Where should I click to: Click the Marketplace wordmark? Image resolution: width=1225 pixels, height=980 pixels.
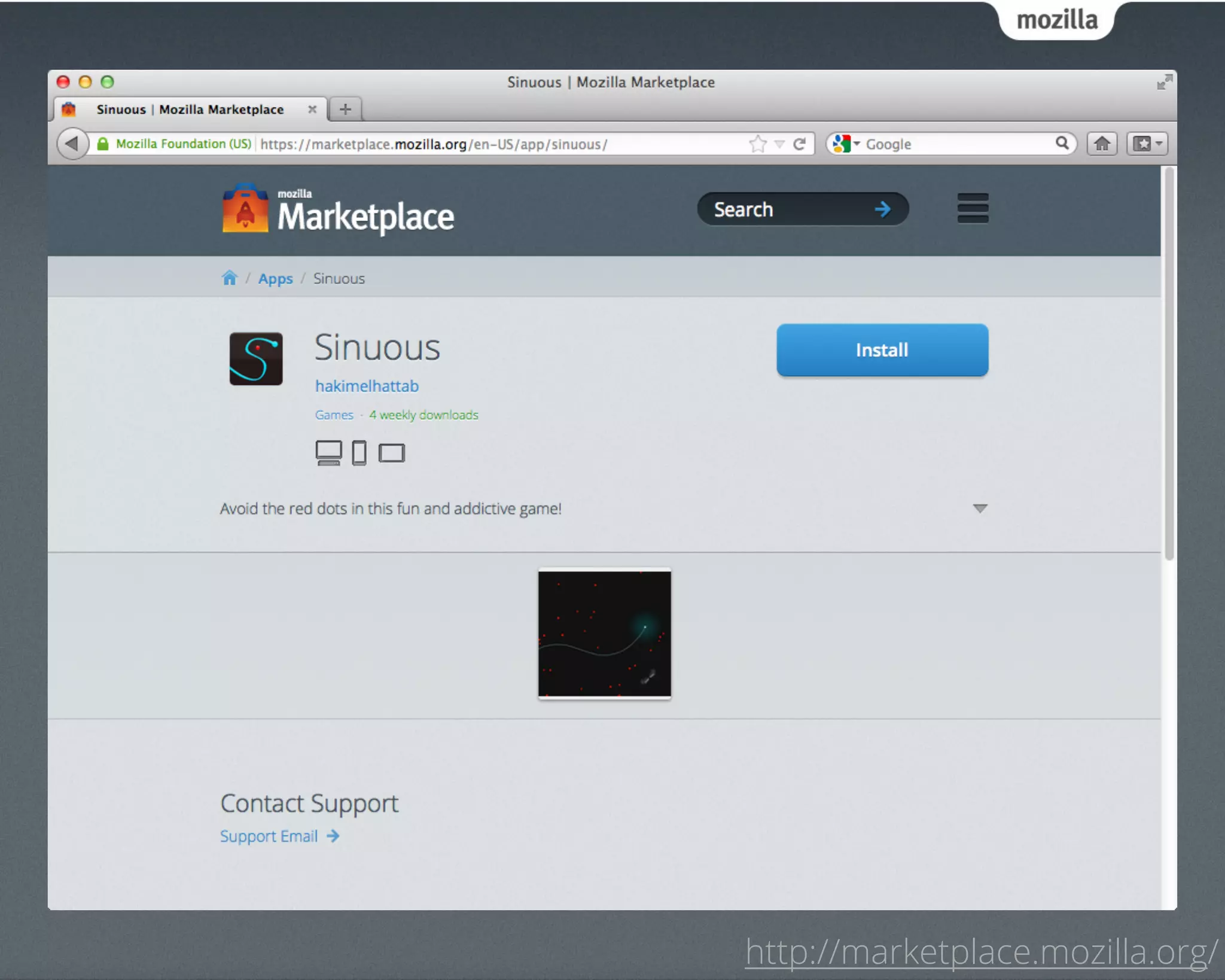click(x=365, y=212)
